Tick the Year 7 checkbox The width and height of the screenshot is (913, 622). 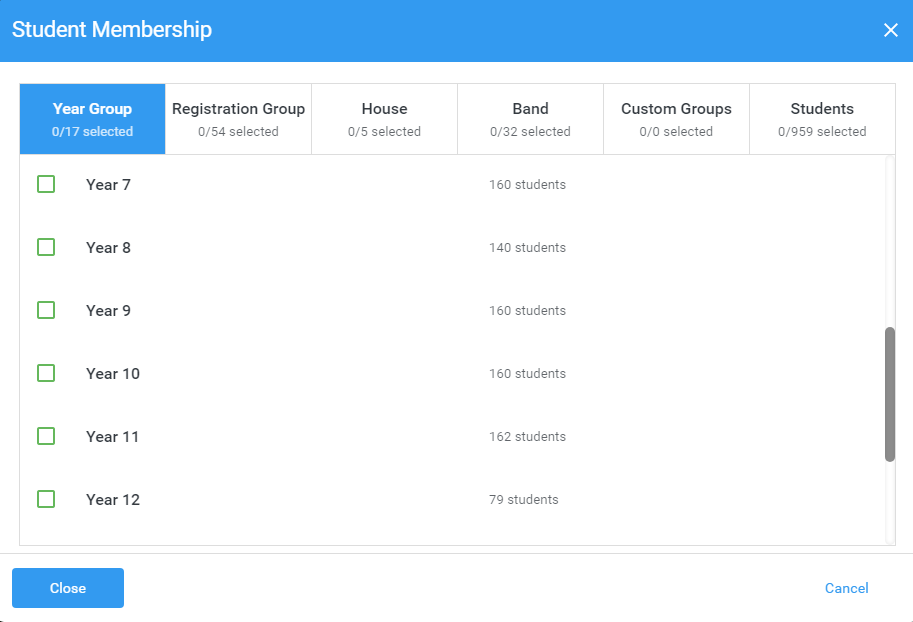click(x=46, y=184)
